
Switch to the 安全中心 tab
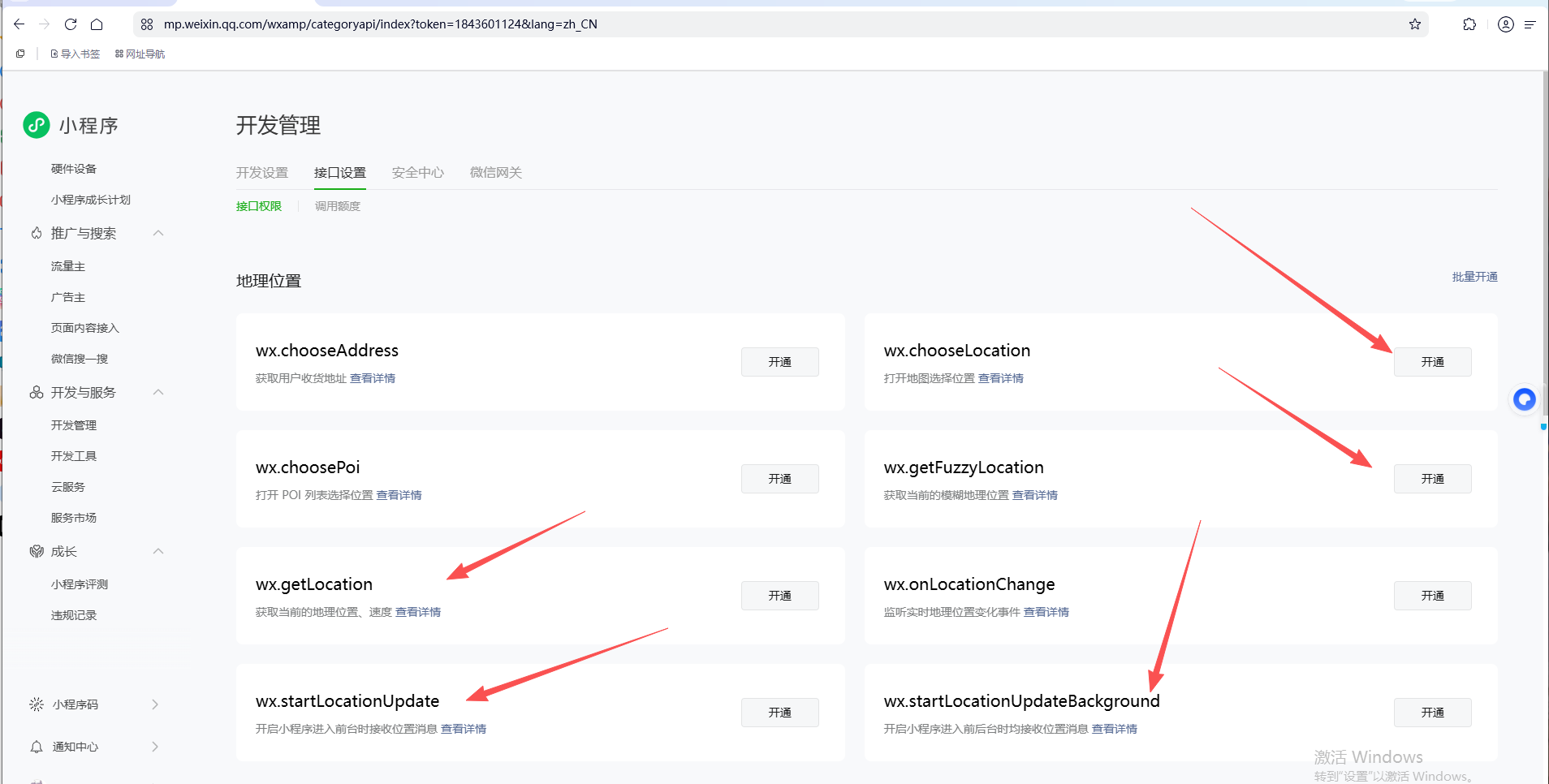tap(418, 173)
